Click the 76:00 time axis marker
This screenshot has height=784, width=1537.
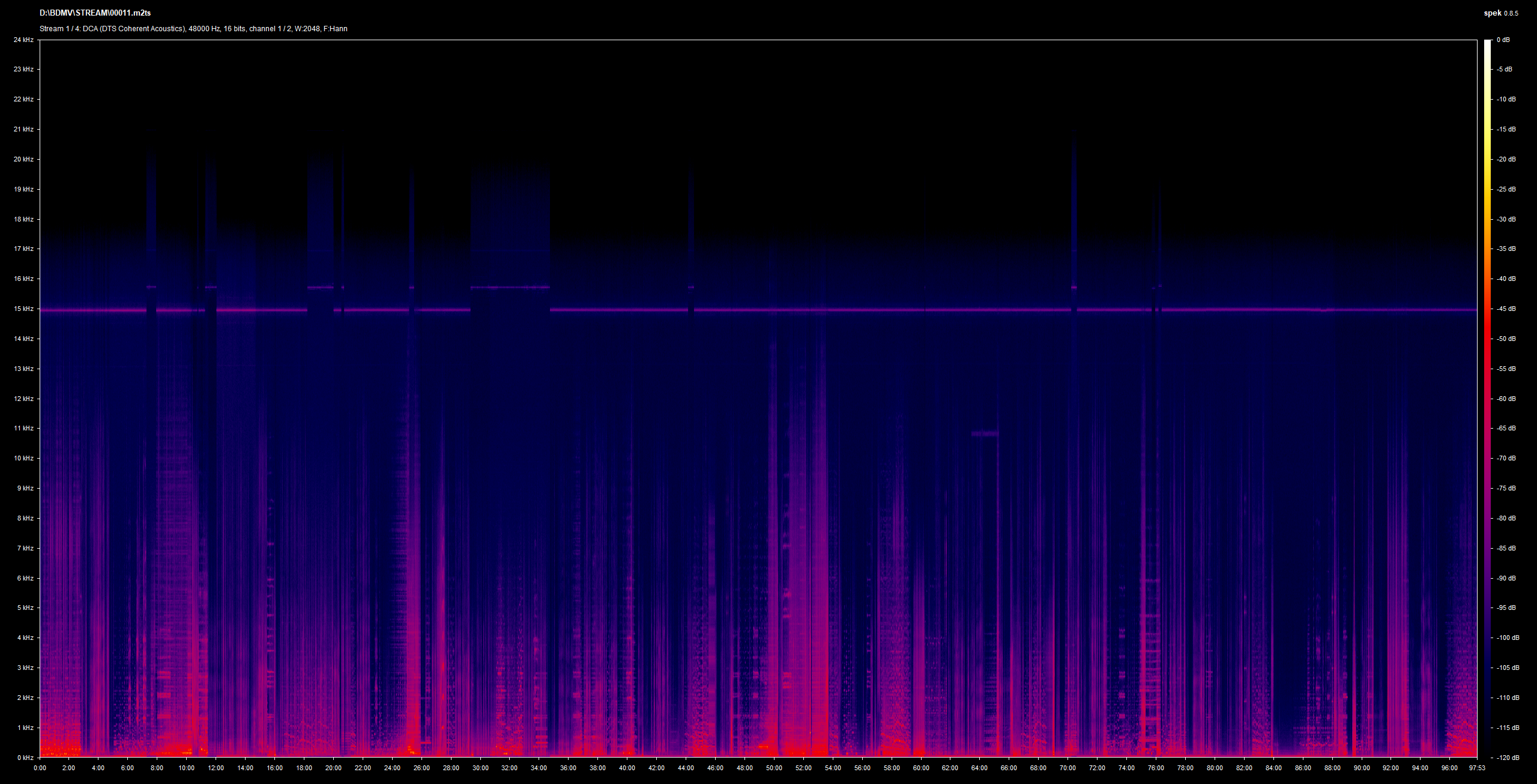[1156, 768]
